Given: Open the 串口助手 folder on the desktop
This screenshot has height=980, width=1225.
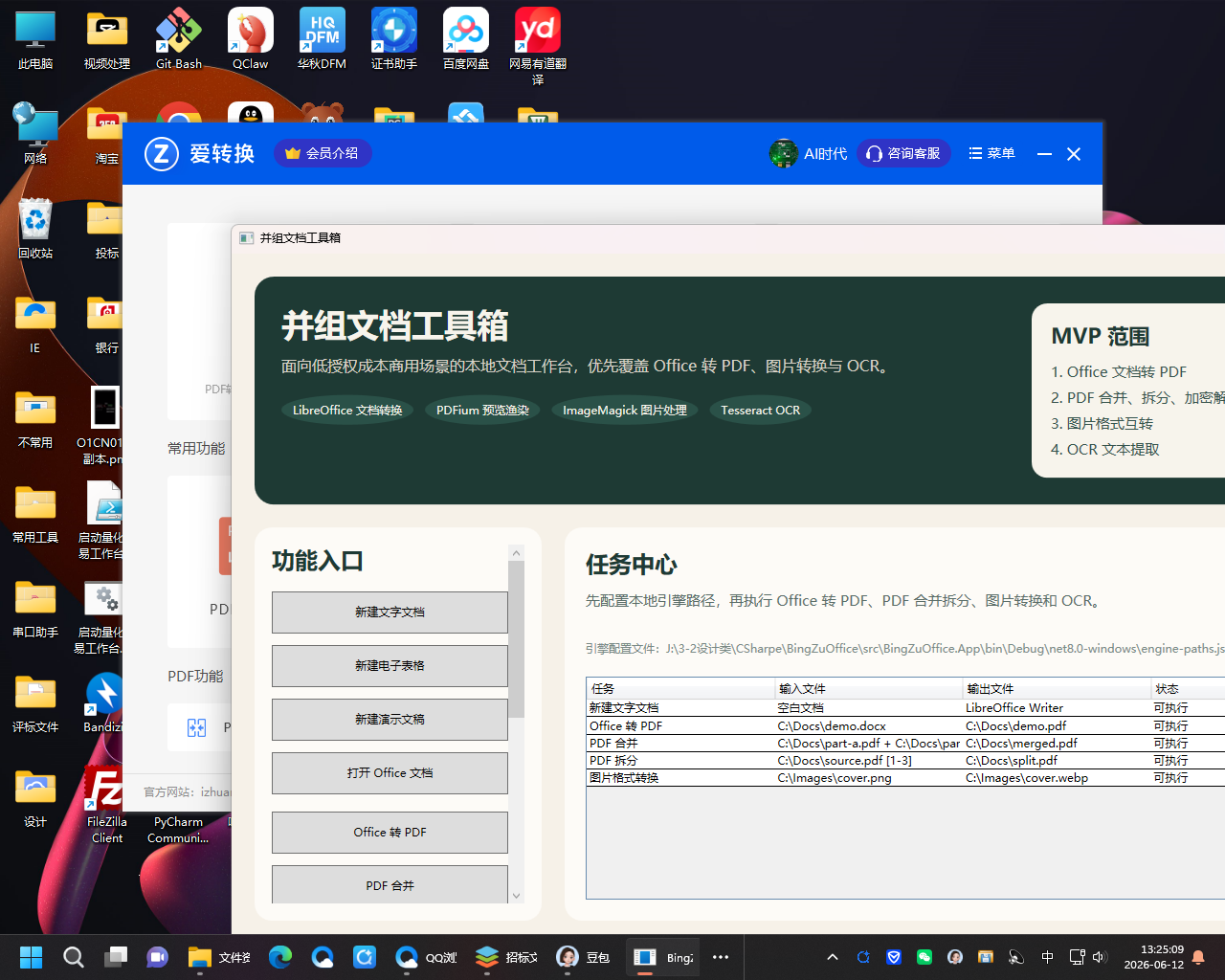Looking at the screenshot, I should coord(35,608).
